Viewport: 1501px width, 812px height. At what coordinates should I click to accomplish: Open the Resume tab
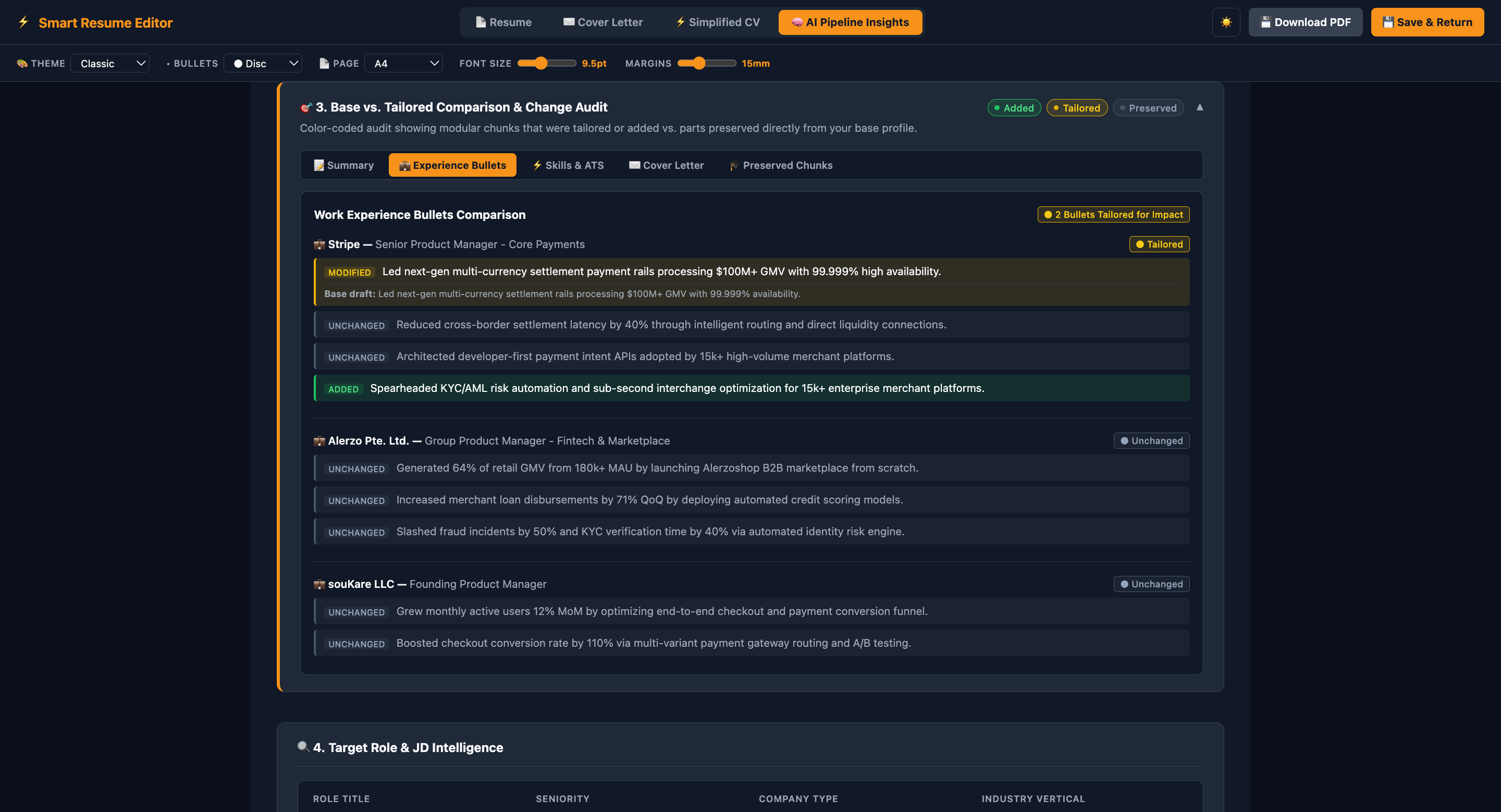point(503,22)
